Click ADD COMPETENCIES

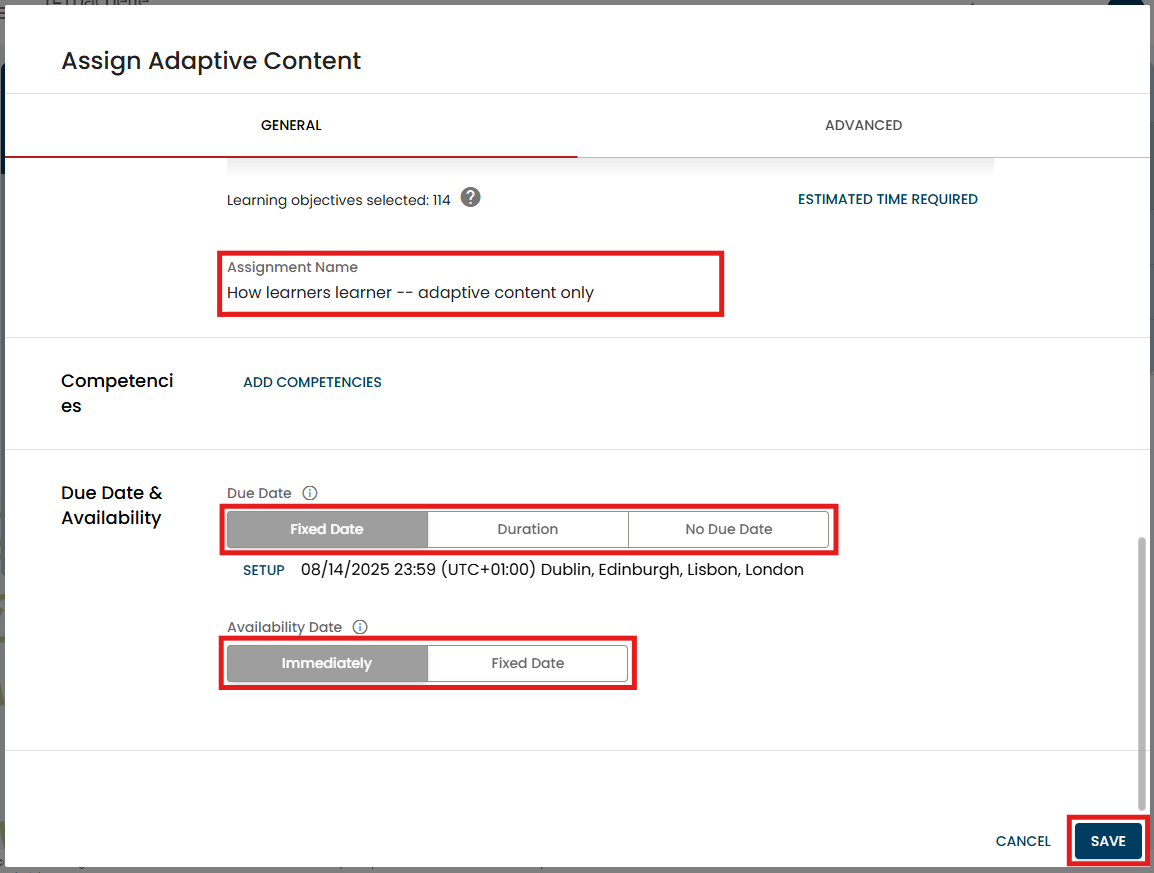point(312,382)
